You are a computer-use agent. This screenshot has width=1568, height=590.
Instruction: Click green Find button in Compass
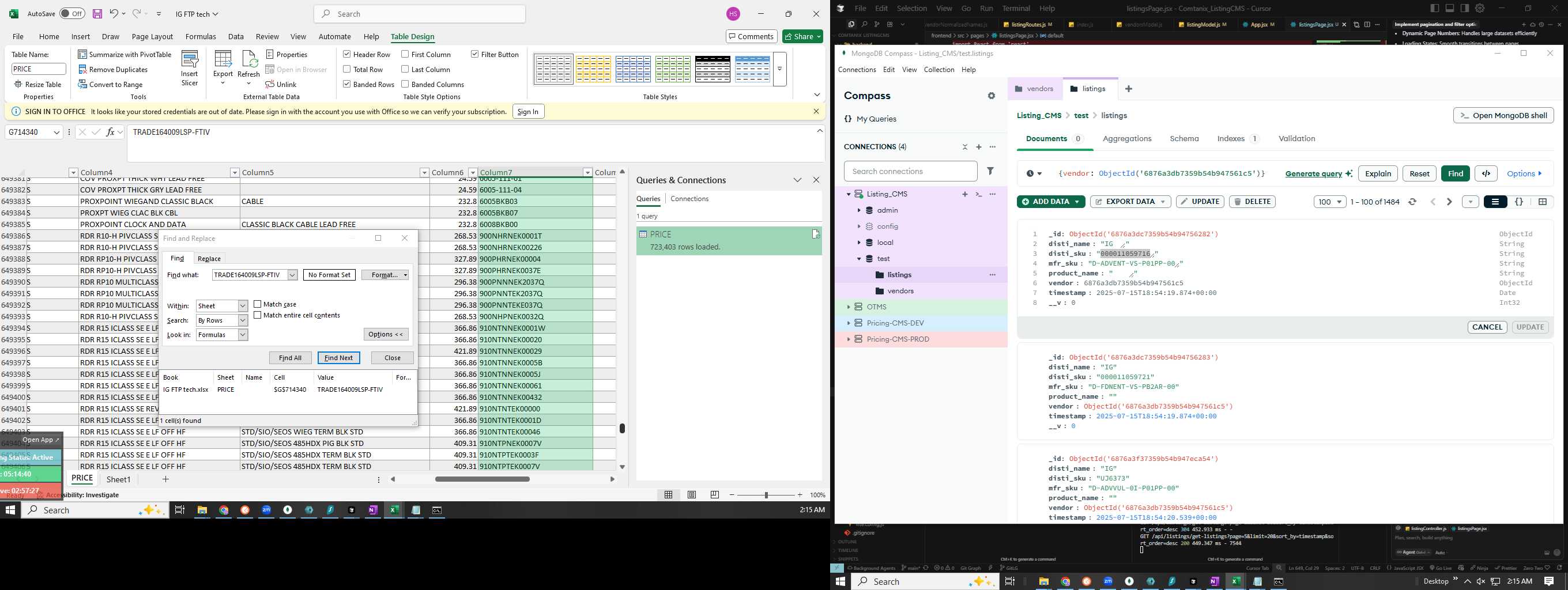[1456, 173]
